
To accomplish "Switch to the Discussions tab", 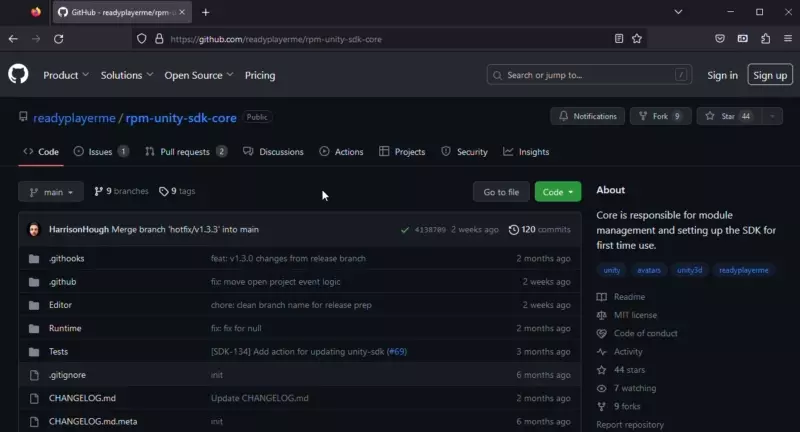I will coord(273,151).
